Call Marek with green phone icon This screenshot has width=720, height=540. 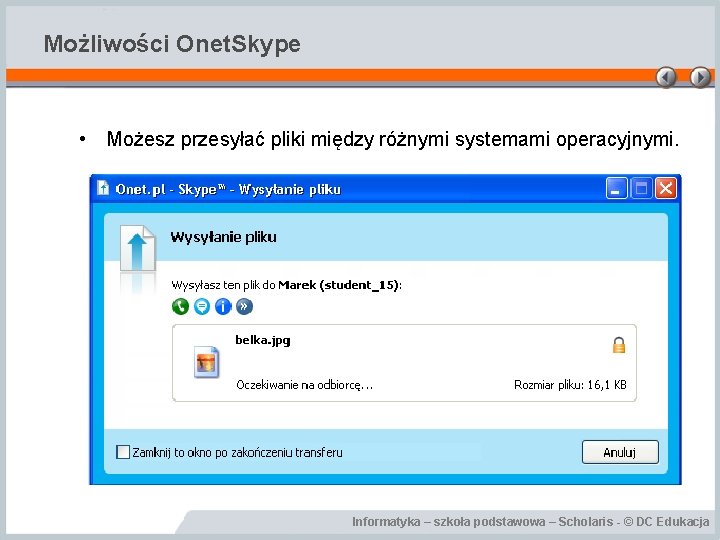pos(180,306)
